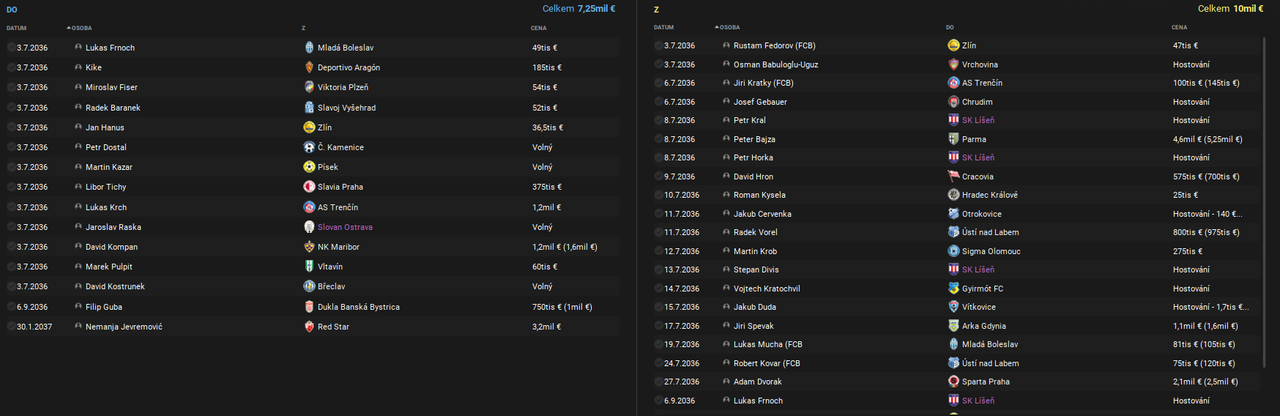Open SK Líšeň link in Petr Kral's row
1280x416 pixels.
[978, 120]
